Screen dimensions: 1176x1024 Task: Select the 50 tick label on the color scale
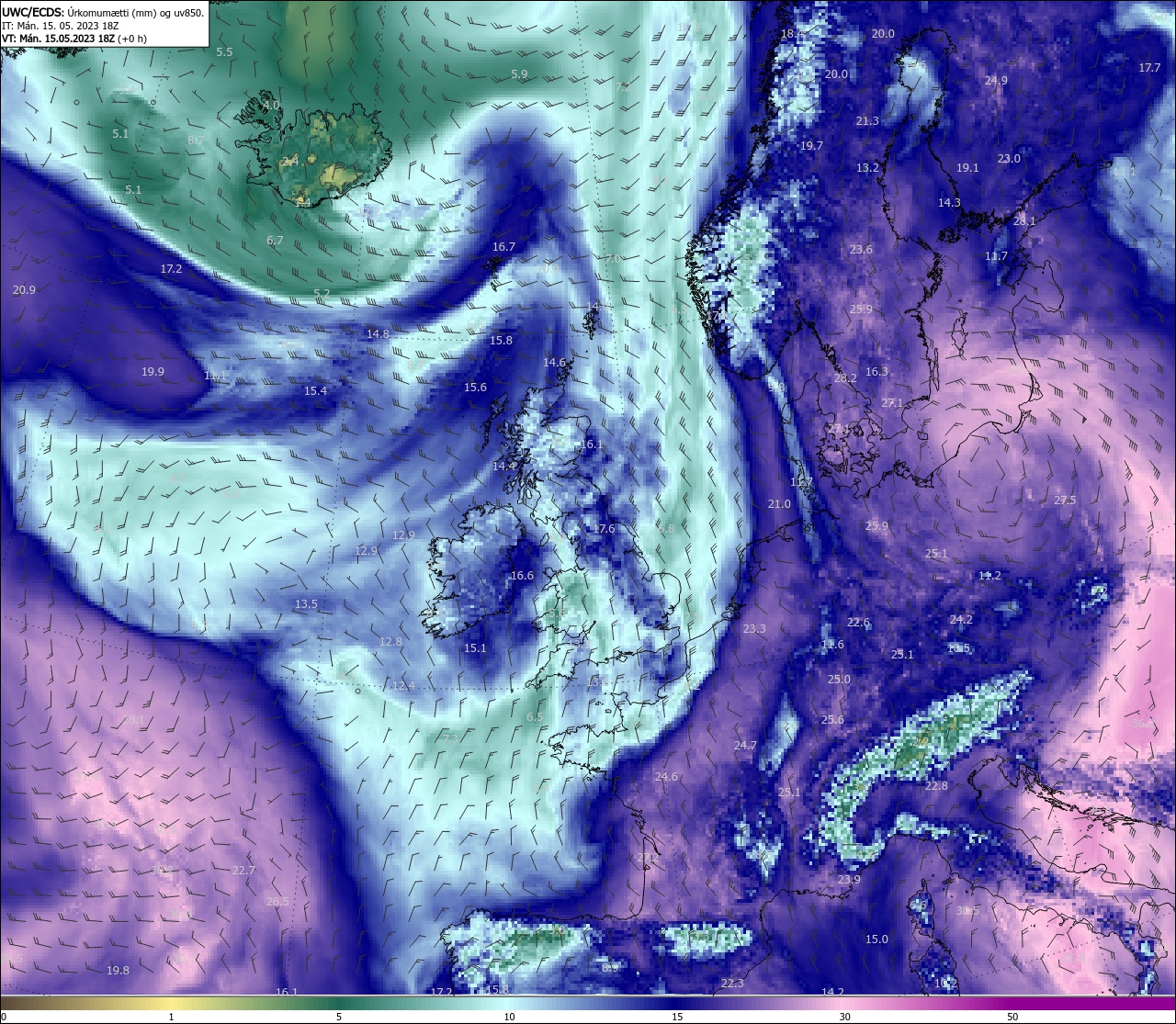click(1012, 1017)
